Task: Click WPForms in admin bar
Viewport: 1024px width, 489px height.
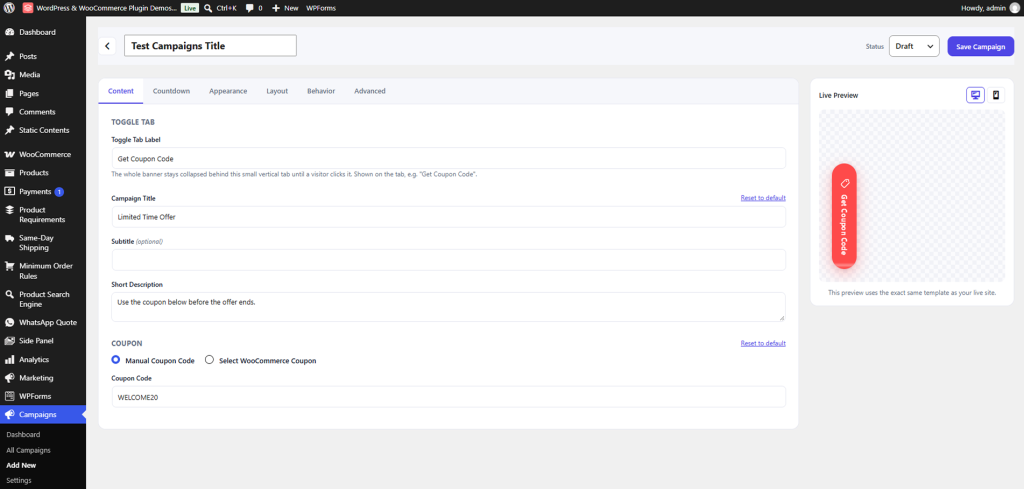Action: (321, 8)
